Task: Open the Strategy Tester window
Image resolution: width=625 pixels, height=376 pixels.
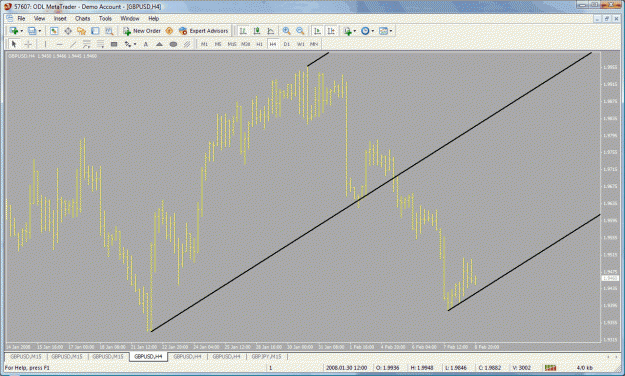Action: (x=109, y=31)
